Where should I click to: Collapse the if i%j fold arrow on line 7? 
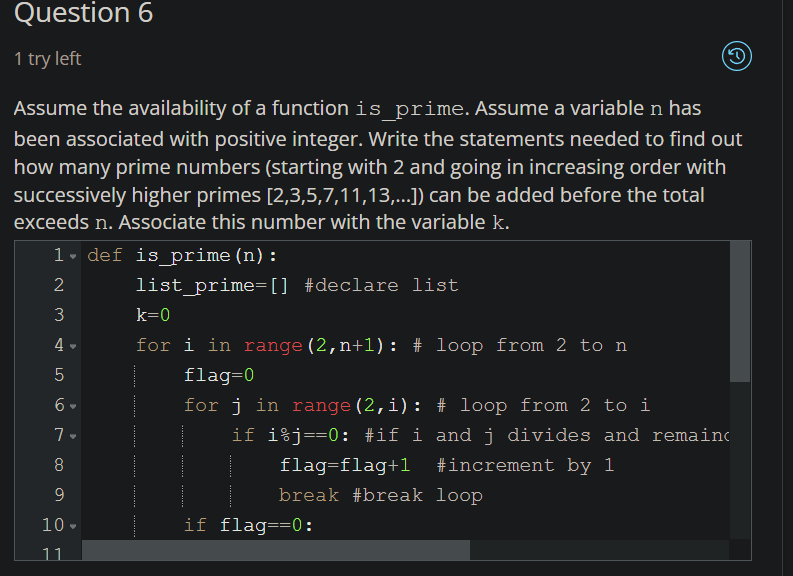coord(73,436)
